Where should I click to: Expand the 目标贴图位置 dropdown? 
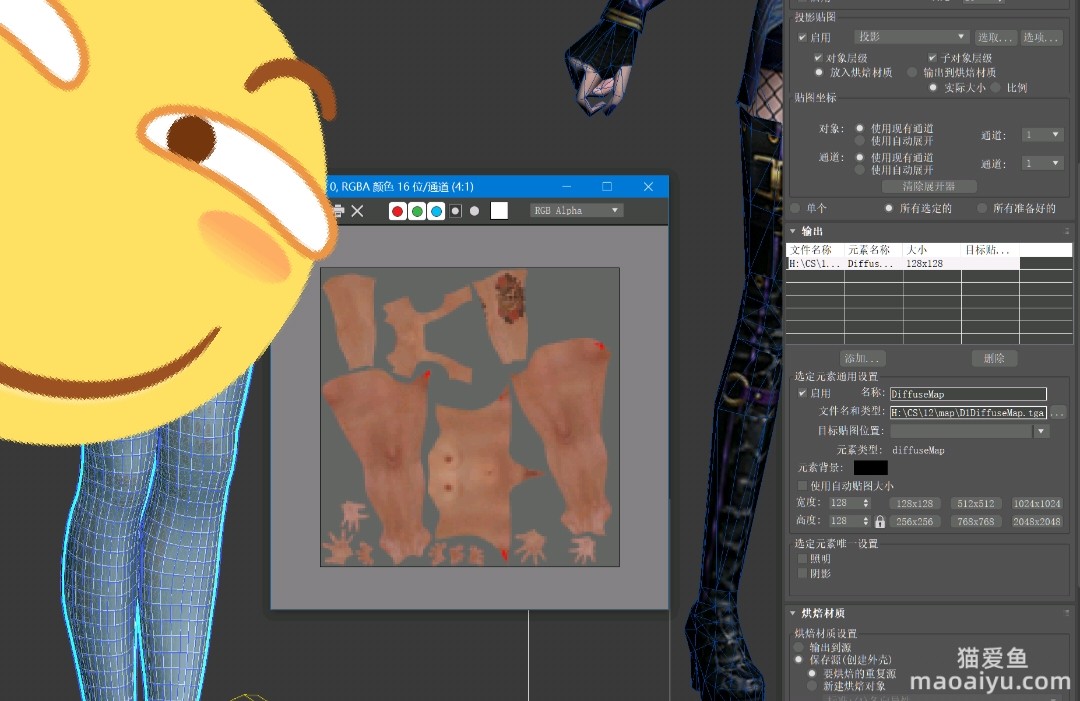tap(1042, 431)
